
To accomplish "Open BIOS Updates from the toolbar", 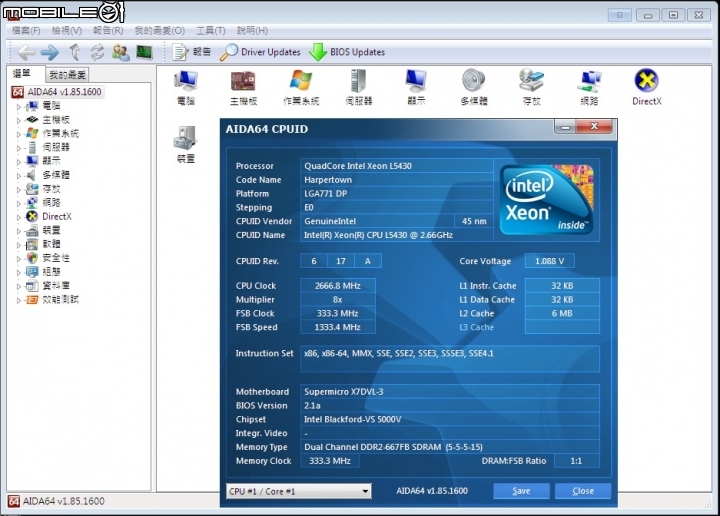I will tap(347, 52).
